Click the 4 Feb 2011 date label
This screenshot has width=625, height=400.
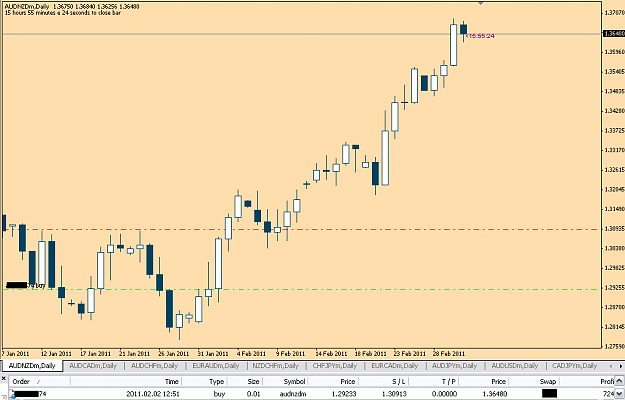(251, 353)
